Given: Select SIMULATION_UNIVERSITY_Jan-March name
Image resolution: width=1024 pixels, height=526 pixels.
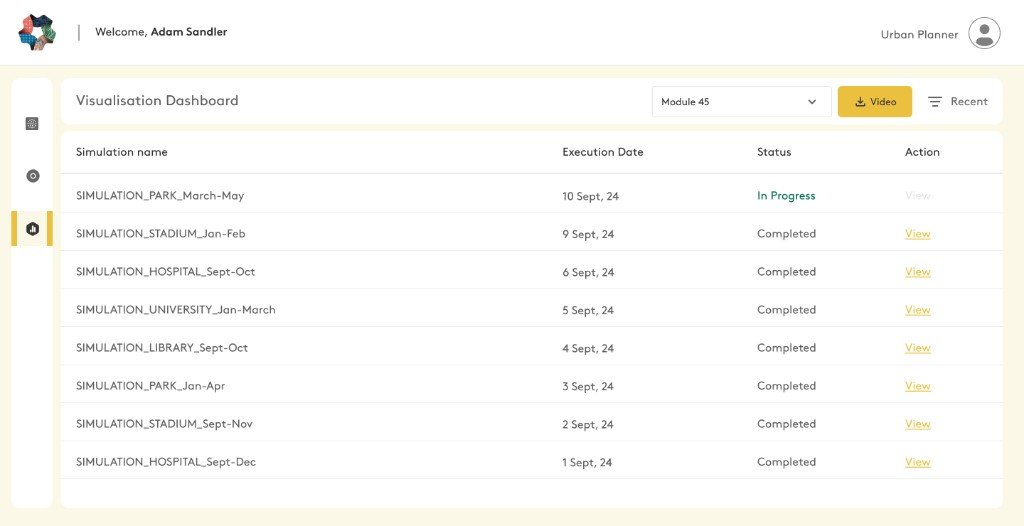Looking at the screenshot, I should 176,310.
